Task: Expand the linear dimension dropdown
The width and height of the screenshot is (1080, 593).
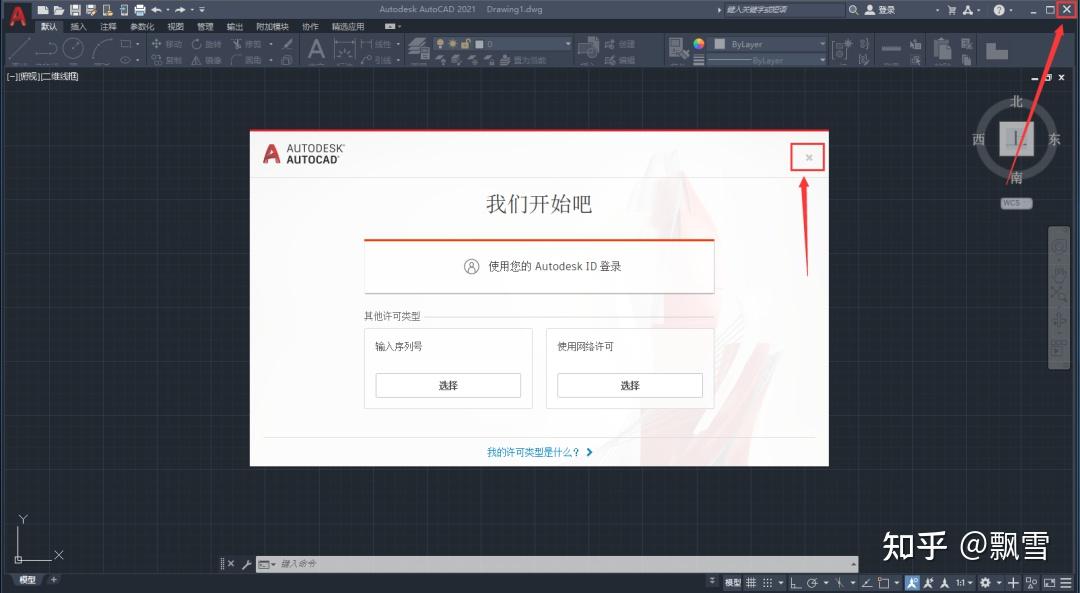Action: (398, 44)
